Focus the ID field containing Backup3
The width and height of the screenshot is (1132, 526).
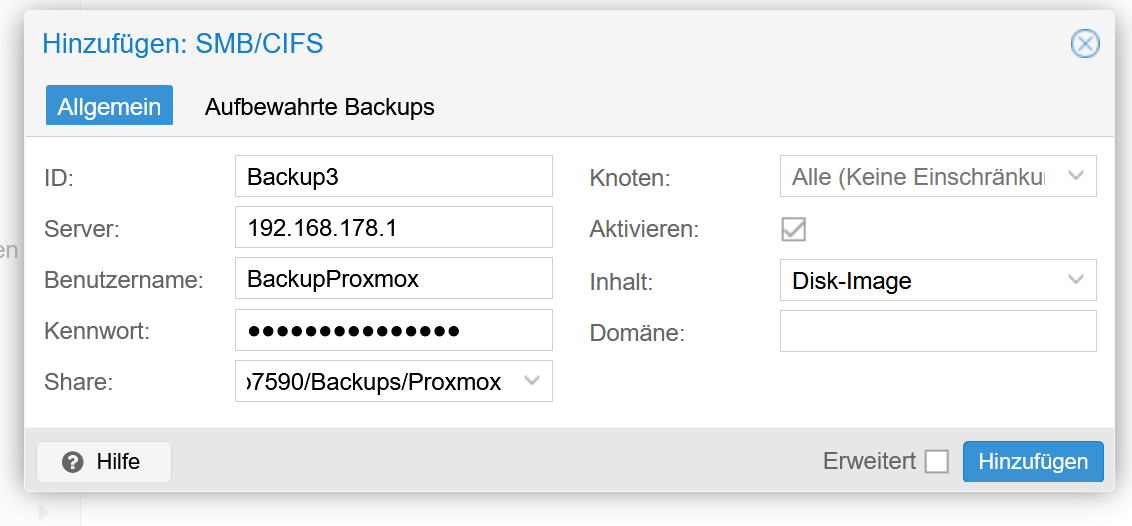tap(393, 177)
